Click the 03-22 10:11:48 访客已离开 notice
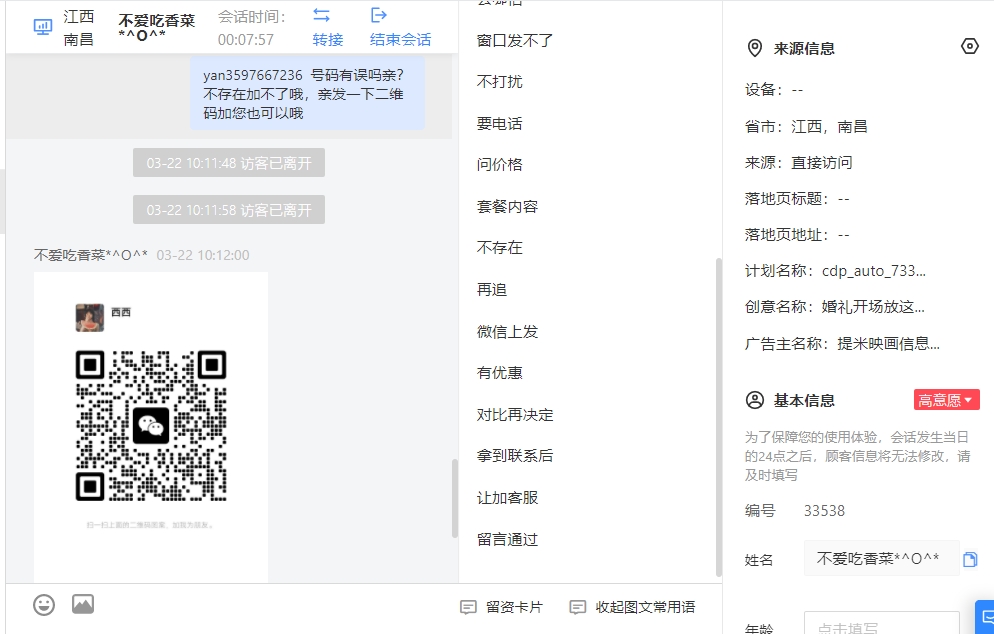This screenshot has height=634, width=994. point(229,163)
